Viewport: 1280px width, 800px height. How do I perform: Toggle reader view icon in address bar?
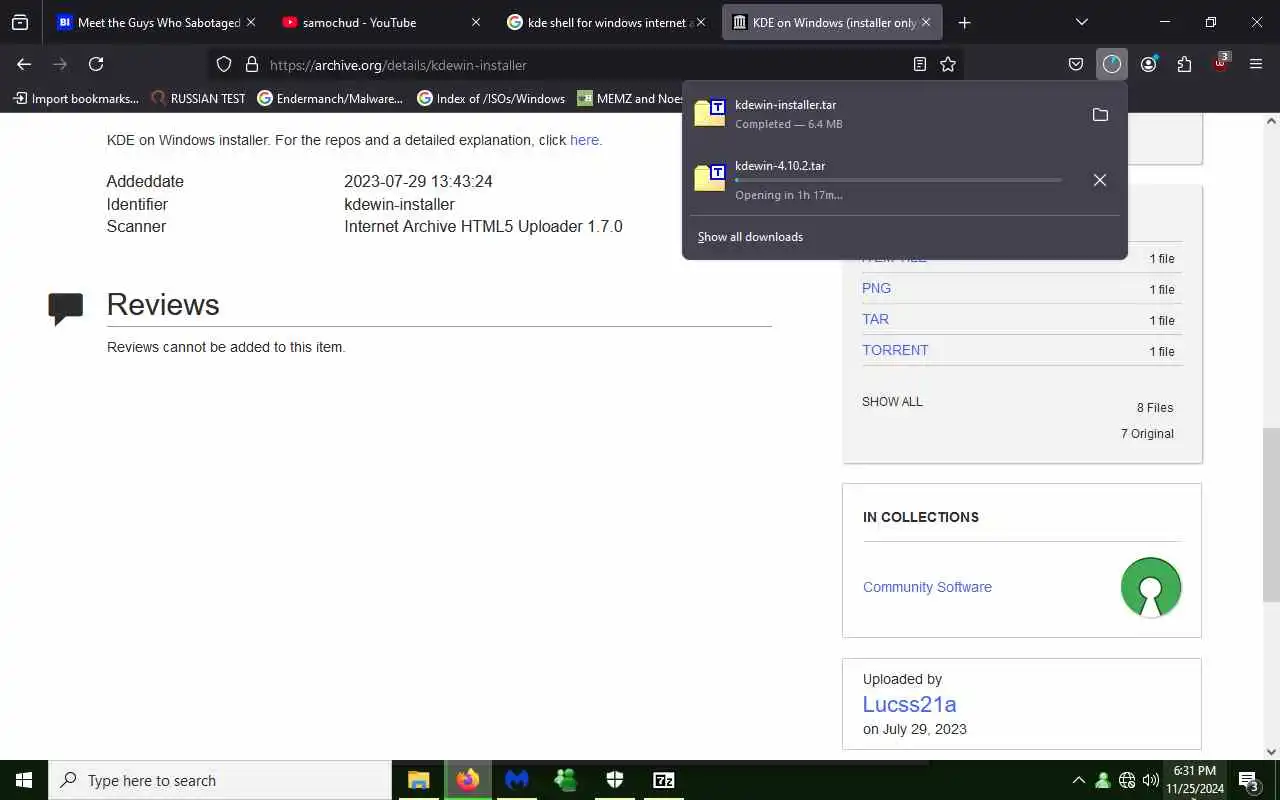[x=920, y=64]
